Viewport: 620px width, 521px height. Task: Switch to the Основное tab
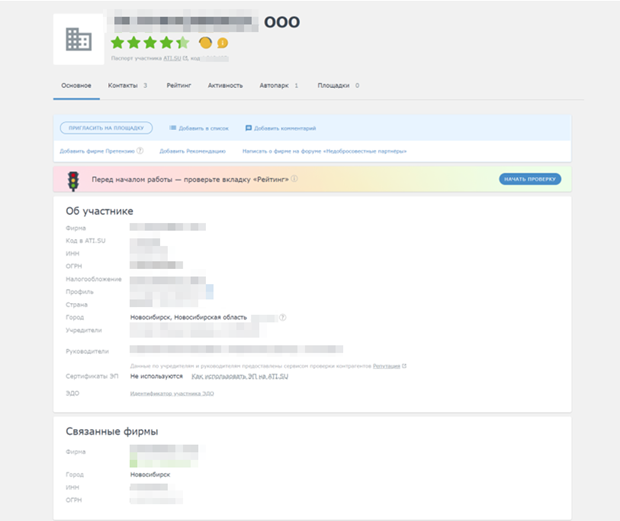tap(76, 85)
